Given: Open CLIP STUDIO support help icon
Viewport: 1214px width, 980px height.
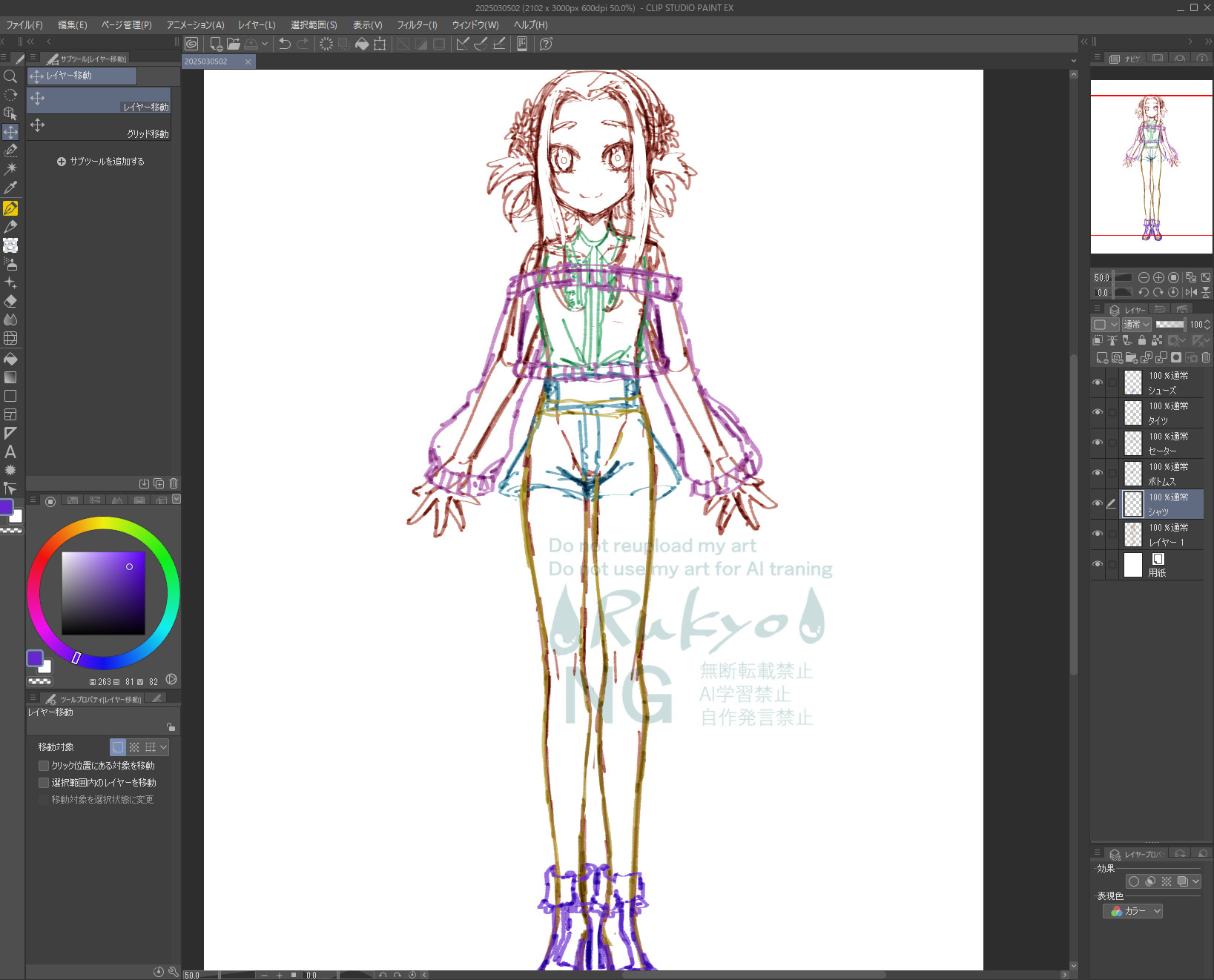Looking at the screenshot, I should (x=546, y=44).
